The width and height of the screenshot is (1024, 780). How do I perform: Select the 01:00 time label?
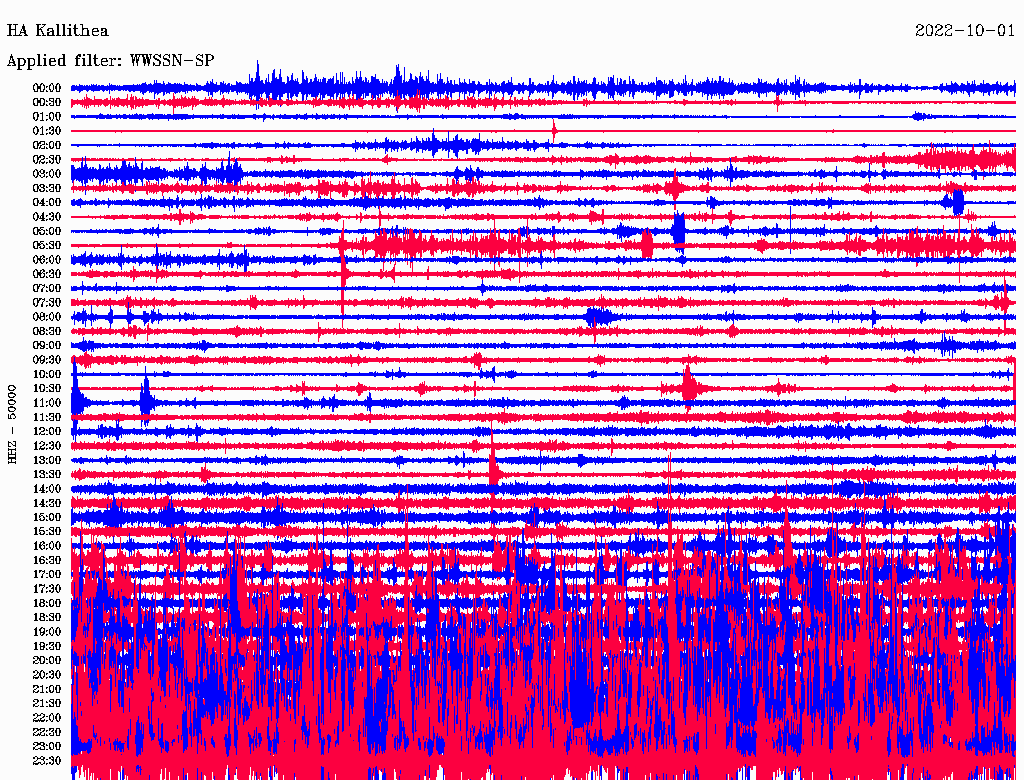point(47,117)
